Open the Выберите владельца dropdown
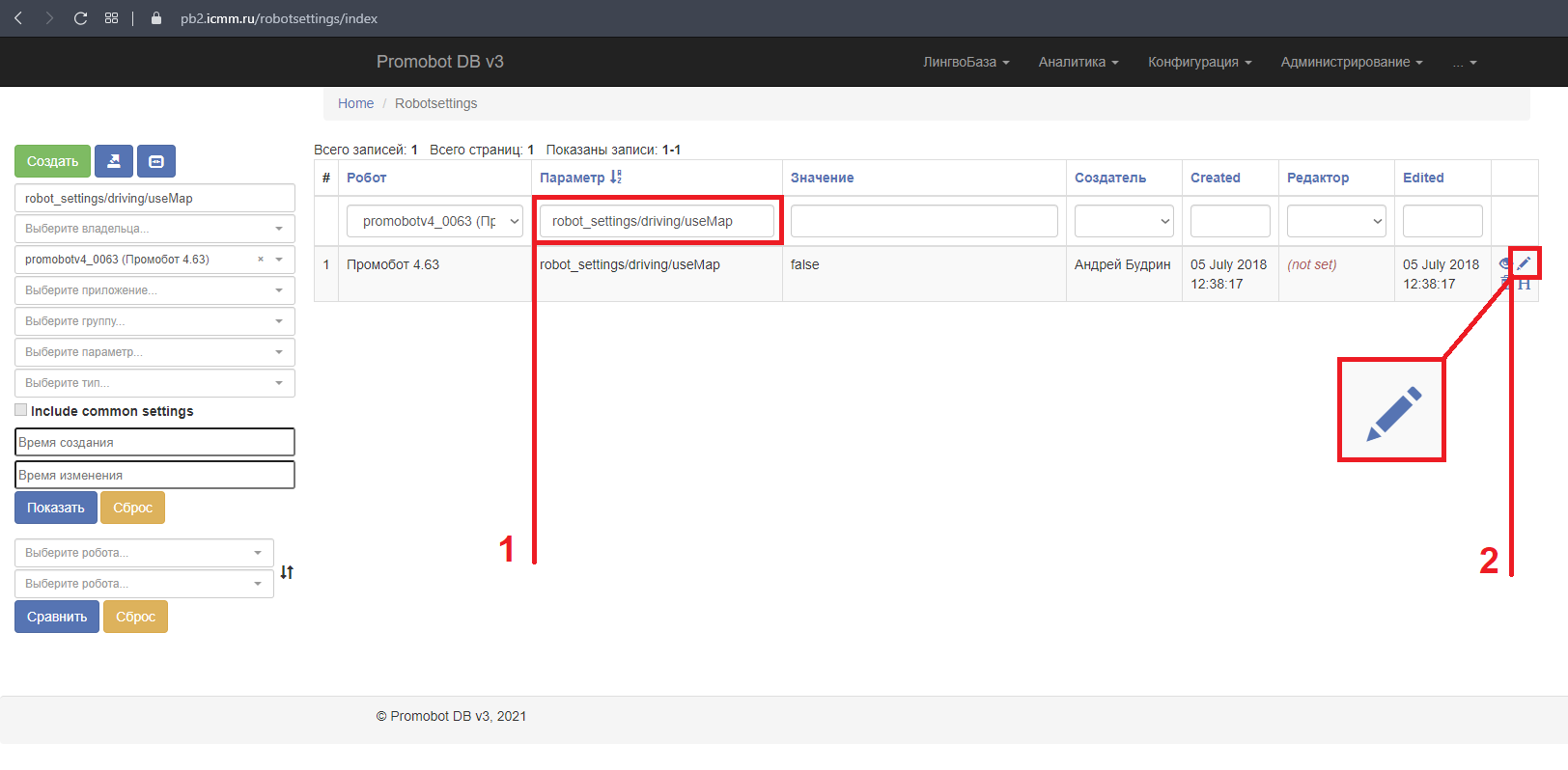 tap(154, 229)
